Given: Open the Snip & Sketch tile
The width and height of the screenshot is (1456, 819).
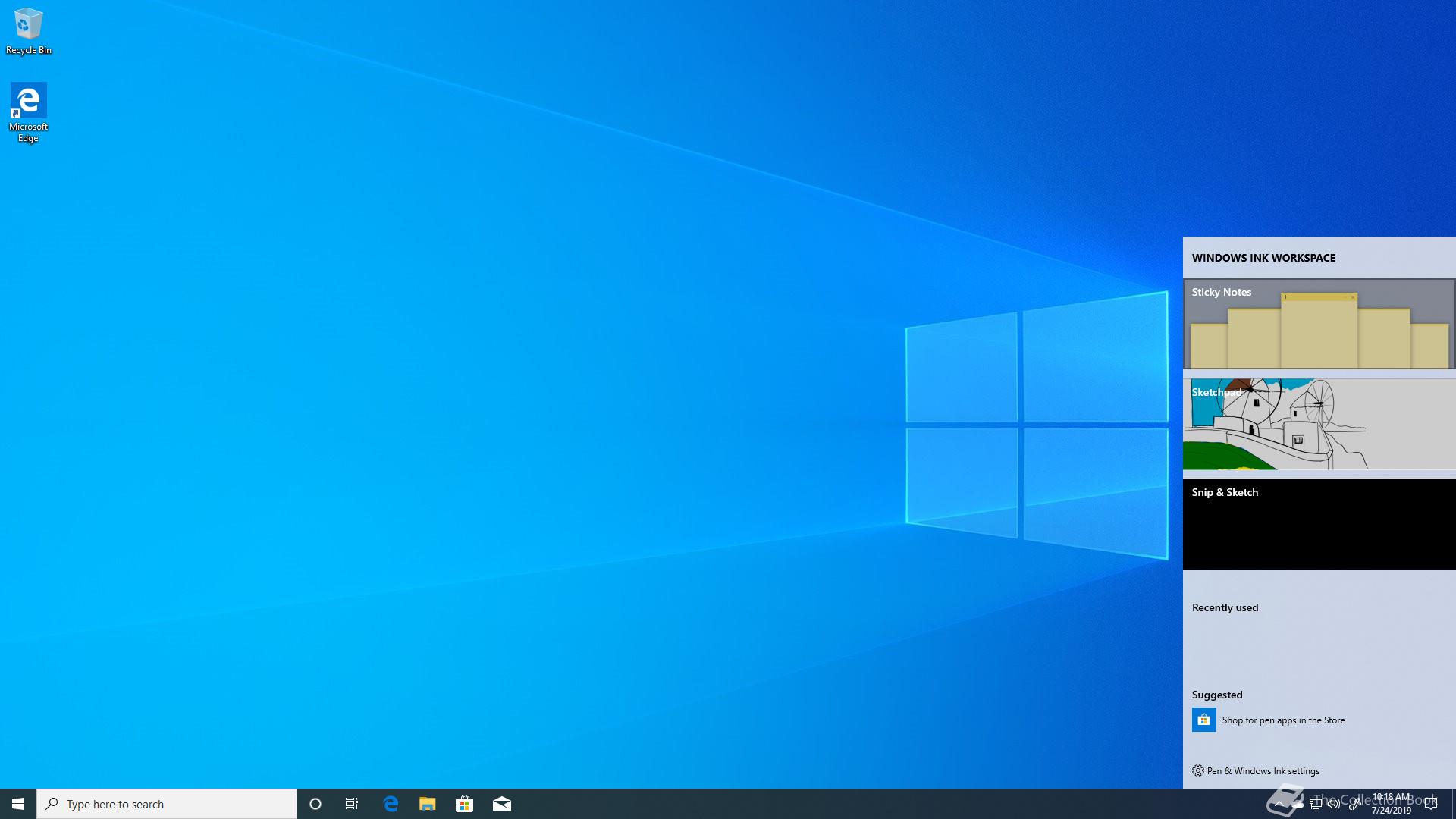Looking at the screenshot, I should [x=1319, y=524].
